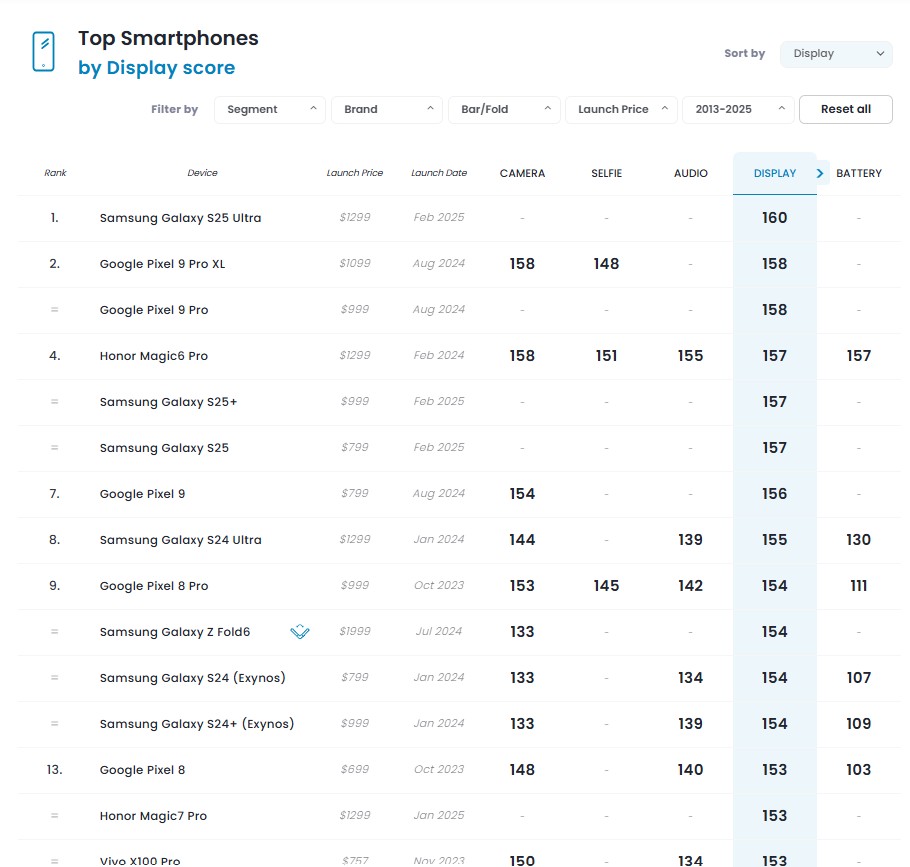Screen dimensions: 910x867
Task: Sort by the CAMERA column header
Action: pos(522,173)
